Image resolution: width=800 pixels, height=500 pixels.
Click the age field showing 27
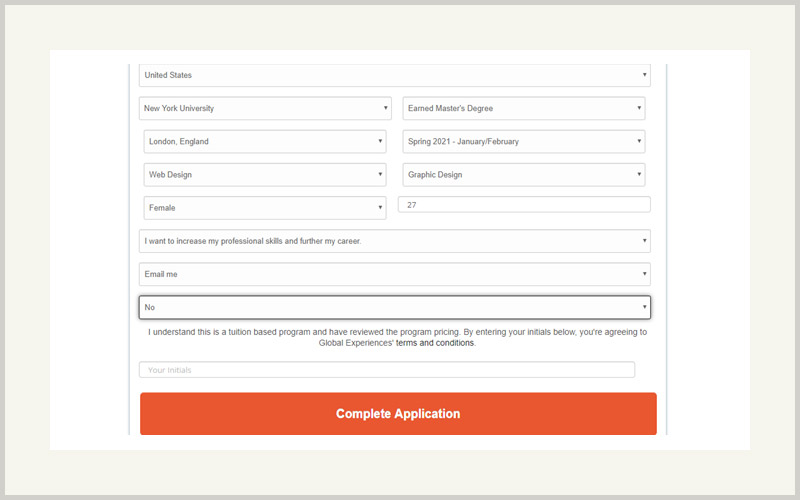click(x=524, y=205)
